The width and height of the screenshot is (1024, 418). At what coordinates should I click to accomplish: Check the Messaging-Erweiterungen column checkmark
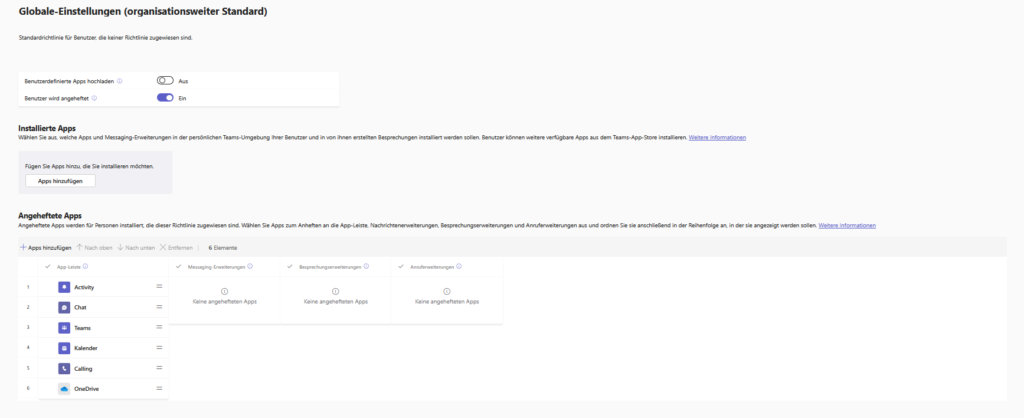click(178, 267)
